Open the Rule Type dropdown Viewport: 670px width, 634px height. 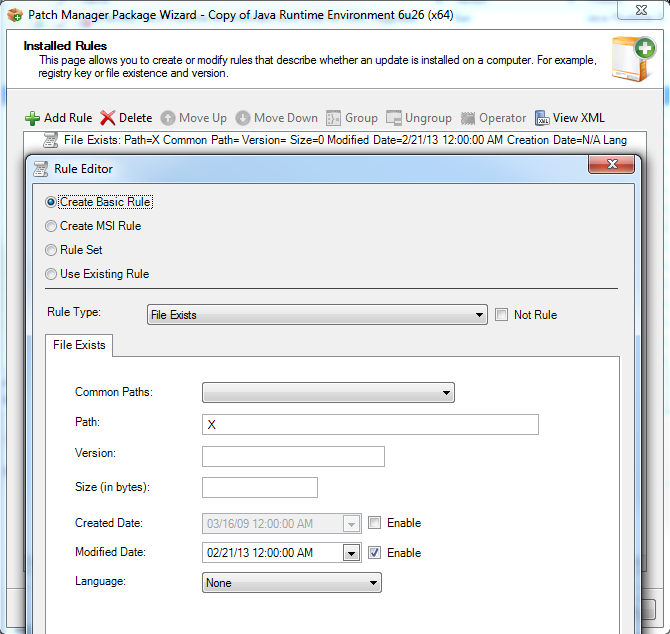pos(317,315)
